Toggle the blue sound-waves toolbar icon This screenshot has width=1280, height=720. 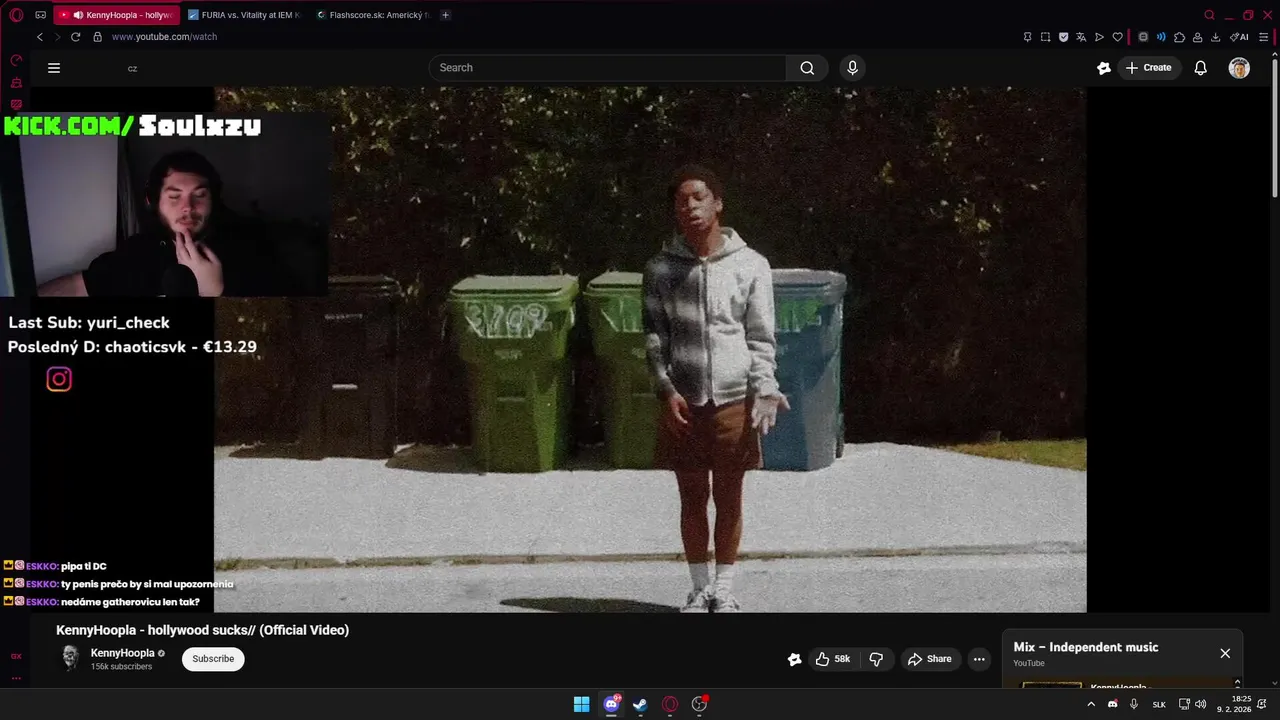(x=1161, y=37)
